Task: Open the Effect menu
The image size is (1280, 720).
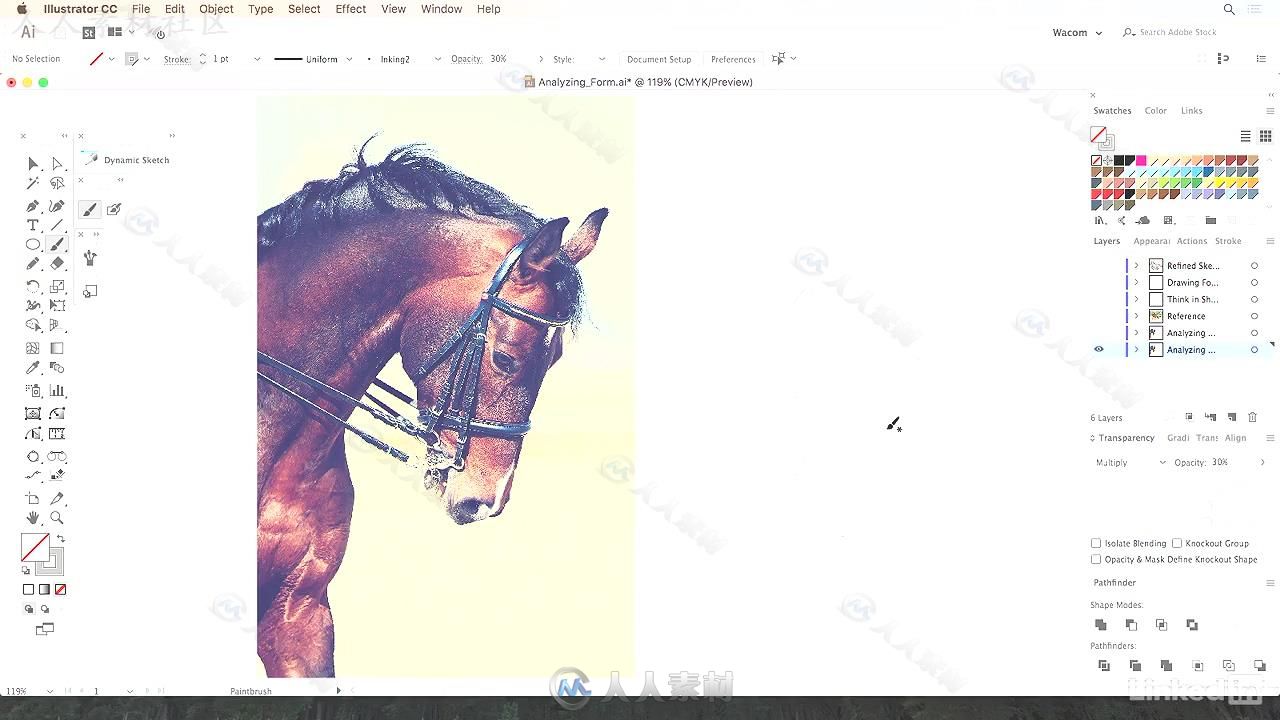Action: tap(351, 9)
